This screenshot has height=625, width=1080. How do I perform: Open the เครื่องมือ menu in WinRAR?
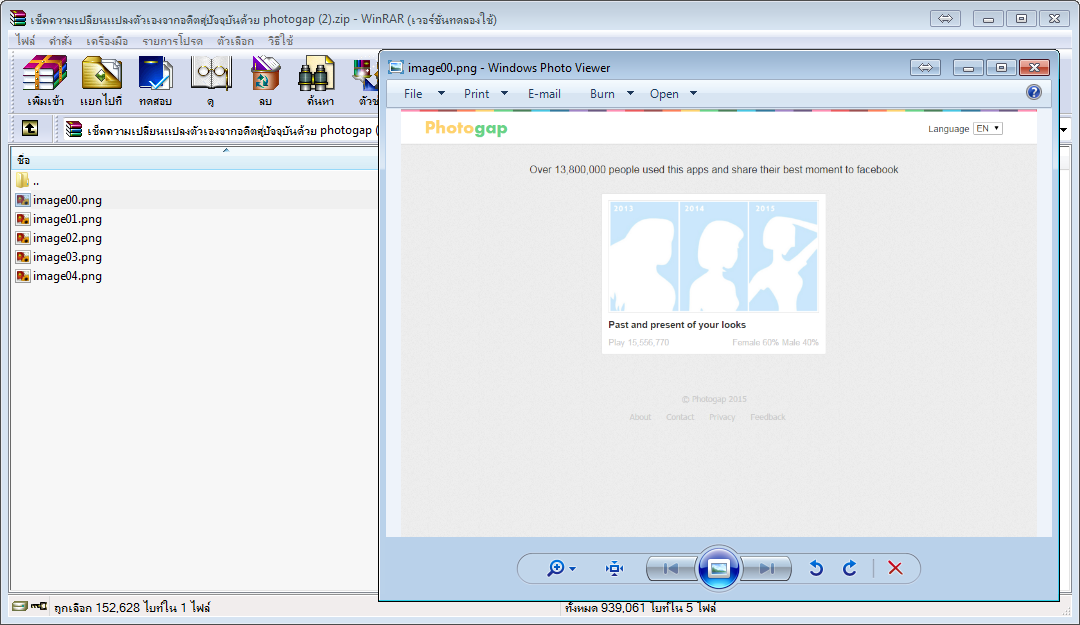click(x=107, y=41)
